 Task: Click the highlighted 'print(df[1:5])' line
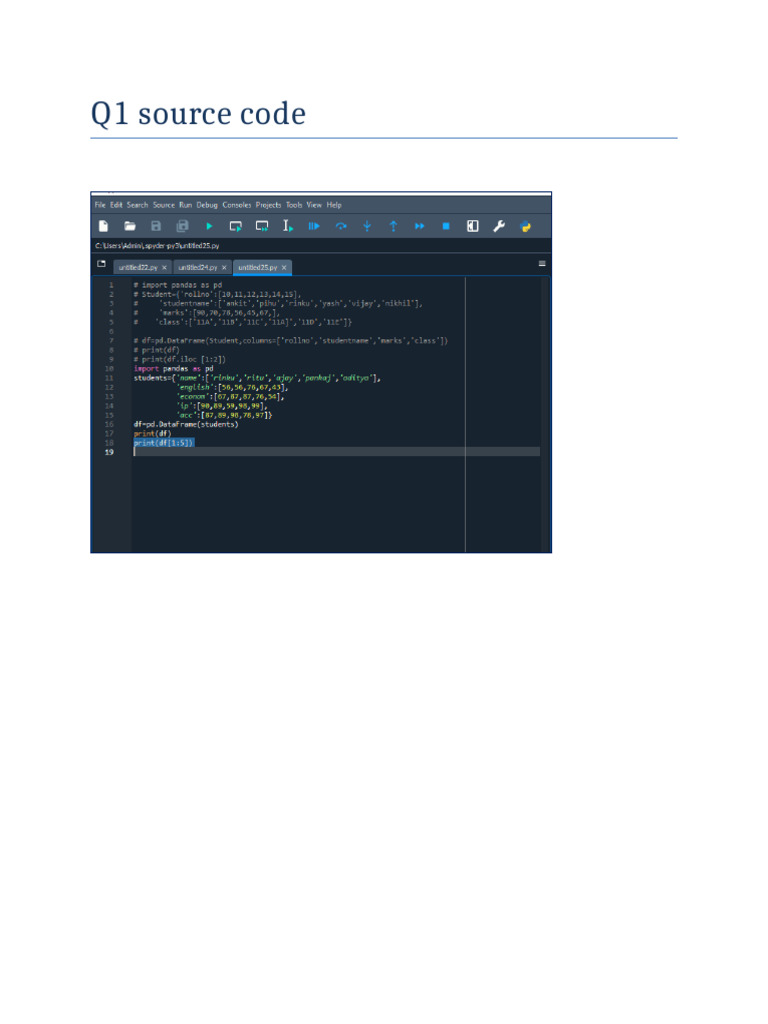pyautogui.click(x=163, y=443)
